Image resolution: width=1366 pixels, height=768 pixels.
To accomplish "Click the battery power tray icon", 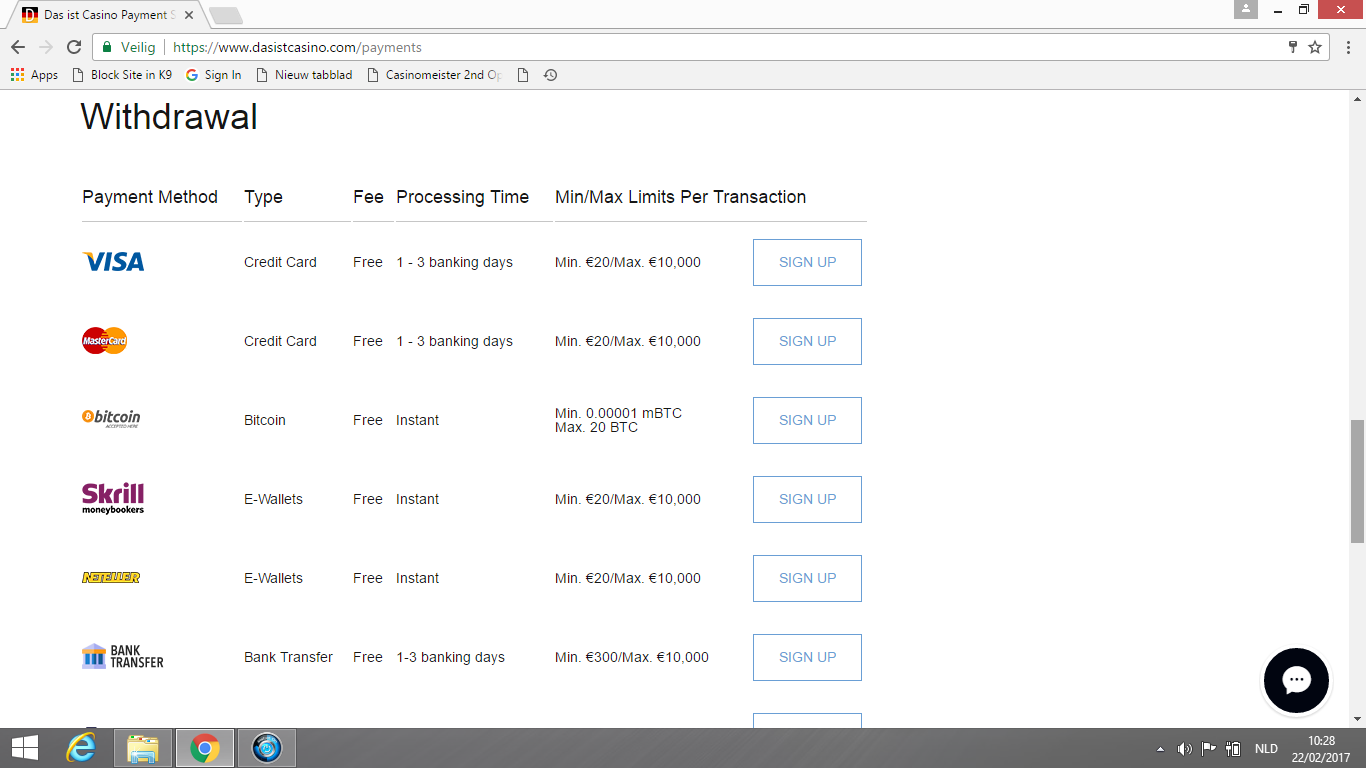I will 1234,749.
